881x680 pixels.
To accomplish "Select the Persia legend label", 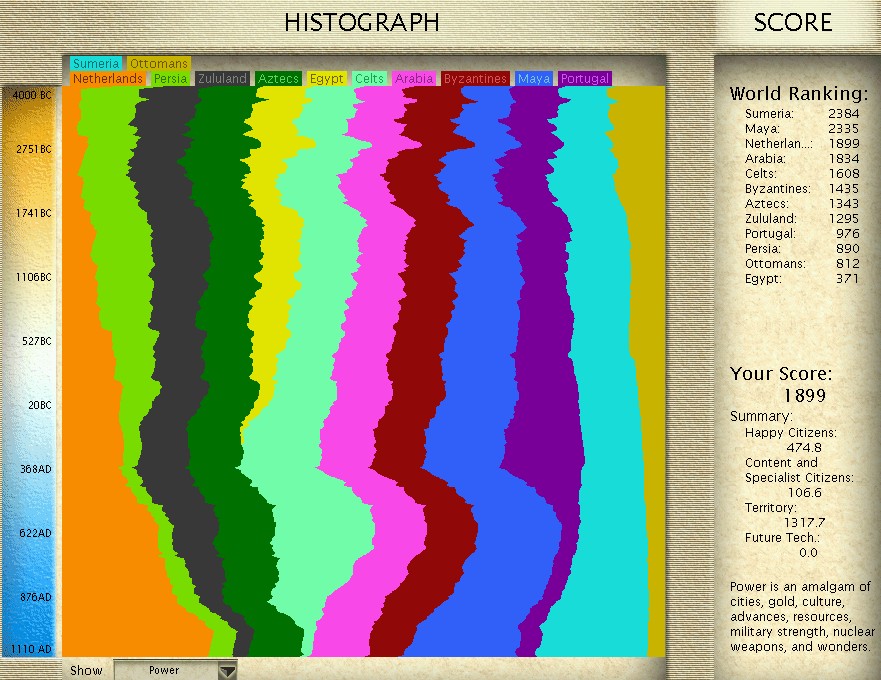I will click(x=170, y=77).
